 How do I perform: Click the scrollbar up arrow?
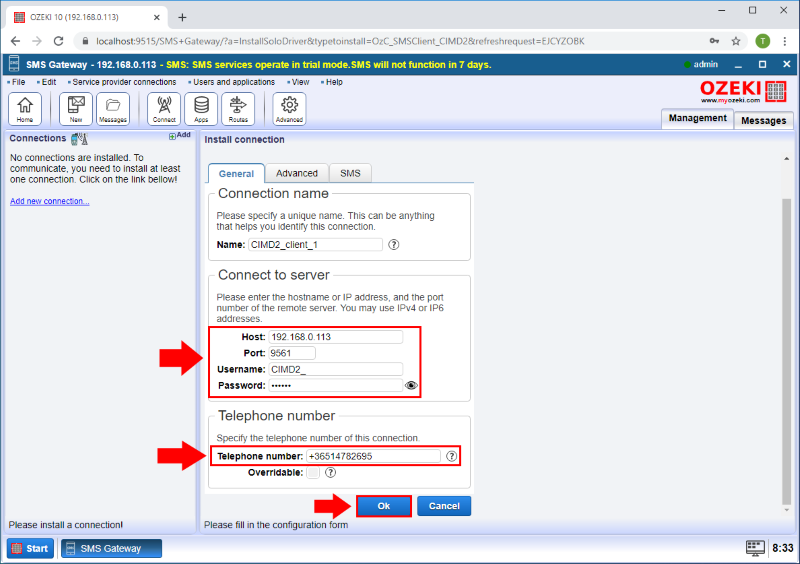pyautogui.click(x=786, y=159)
